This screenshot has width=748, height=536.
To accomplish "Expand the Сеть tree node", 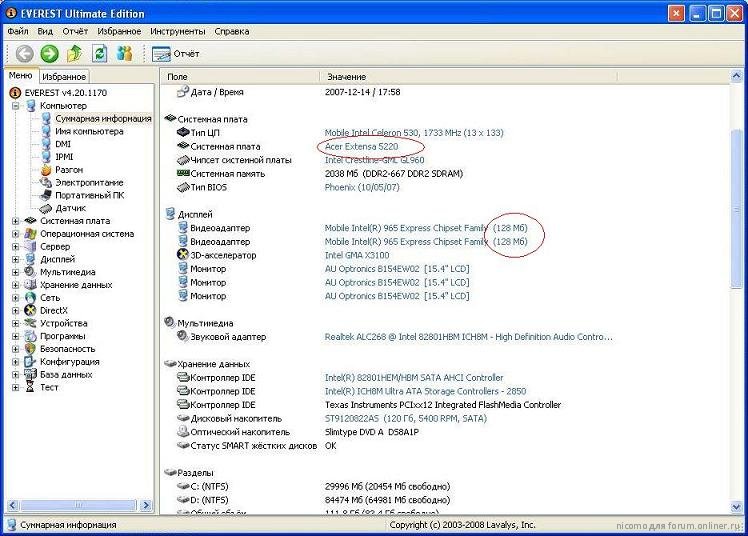I will pos(15,298).
